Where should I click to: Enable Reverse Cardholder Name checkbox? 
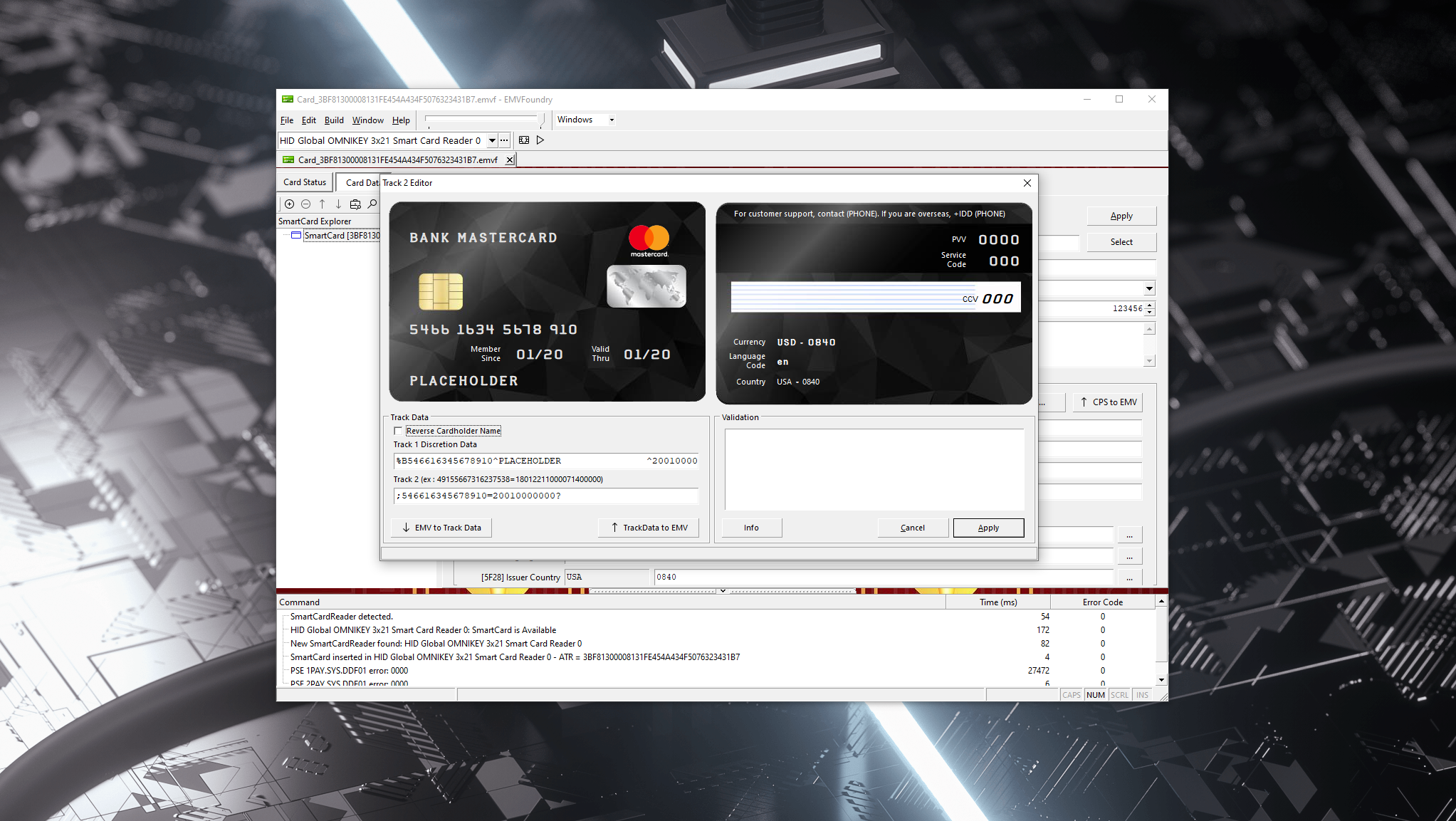click(398, 431)
